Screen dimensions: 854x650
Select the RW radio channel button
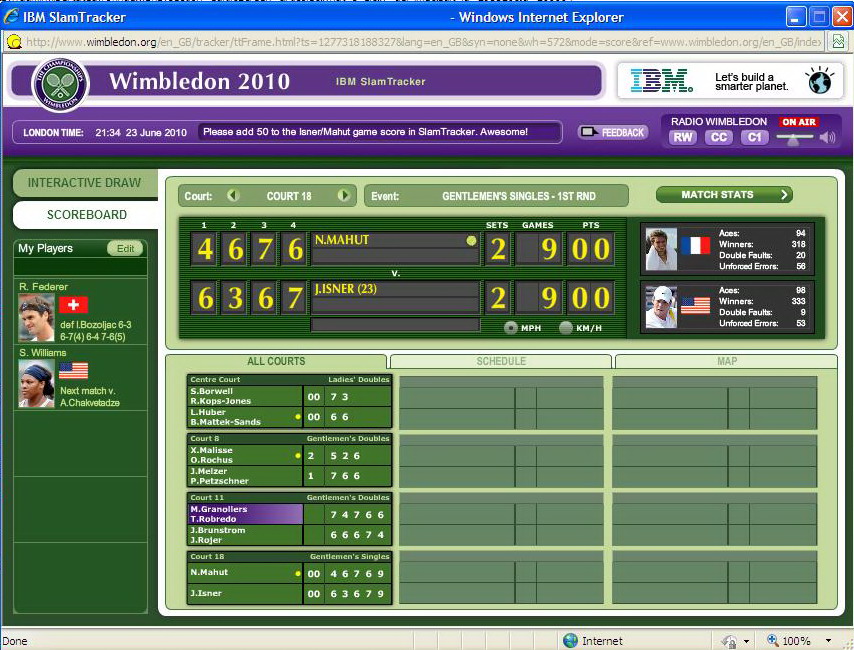[682, 137]
